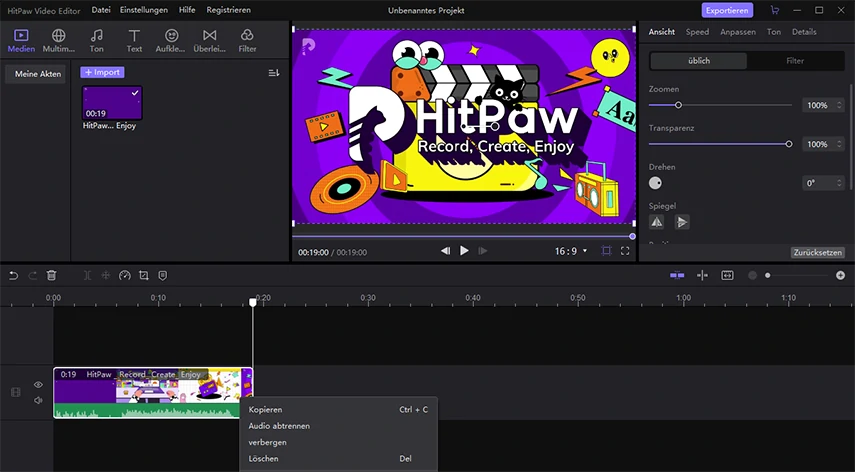The width and height of the screenshot is (855, 472).
Task: Click the freeze frame icon
Action: coord(106,276)
